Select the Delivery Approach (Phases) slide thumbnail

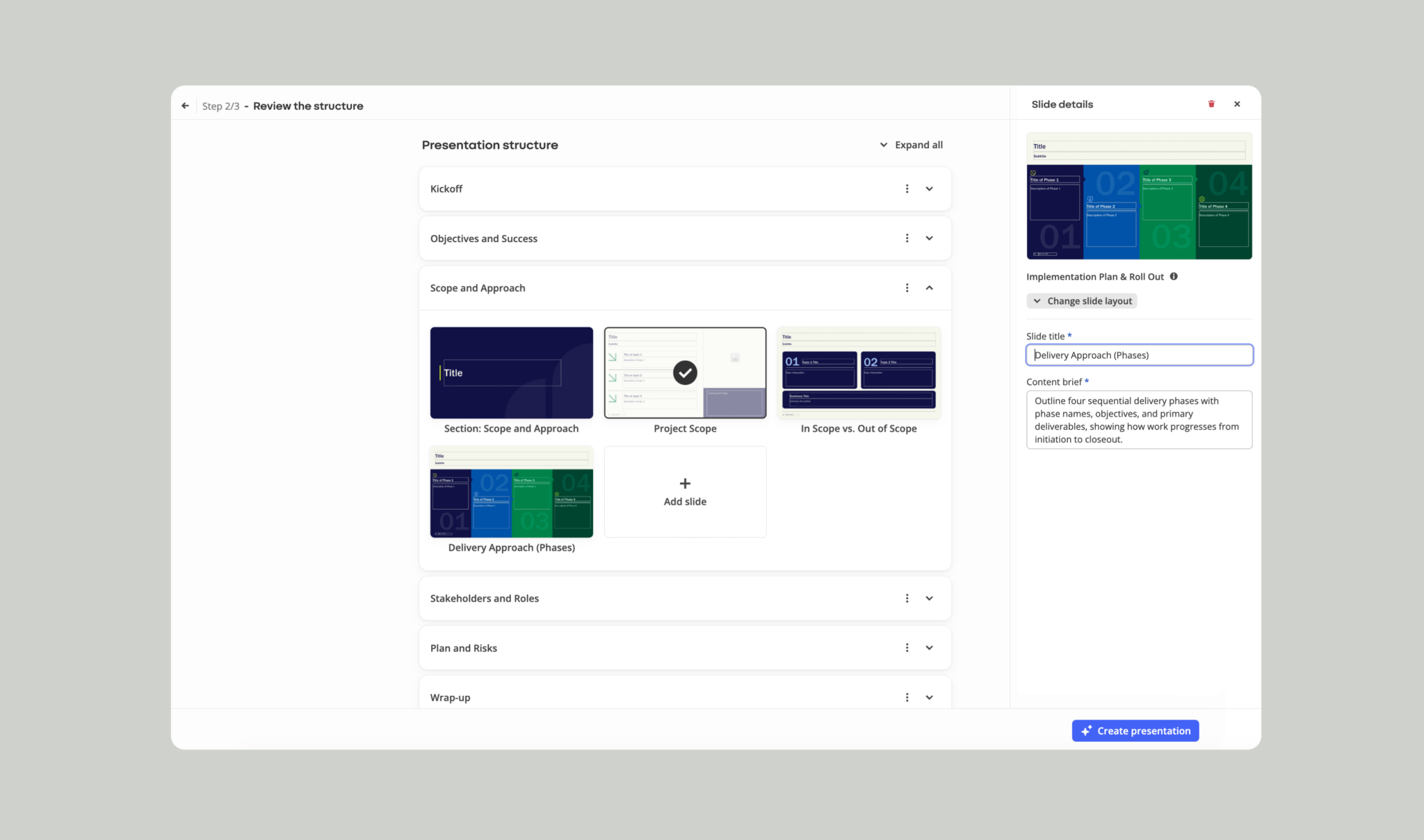click(512, 492)
